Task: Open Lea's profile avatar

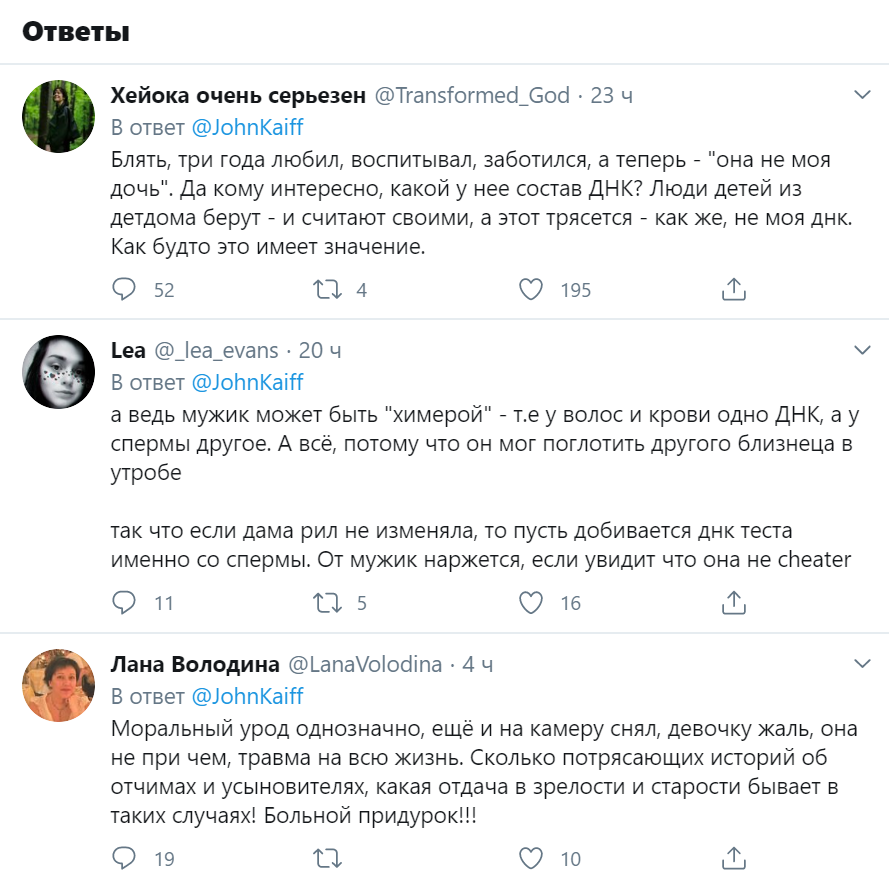Action: pyautogui.click(x=58, y=372)
